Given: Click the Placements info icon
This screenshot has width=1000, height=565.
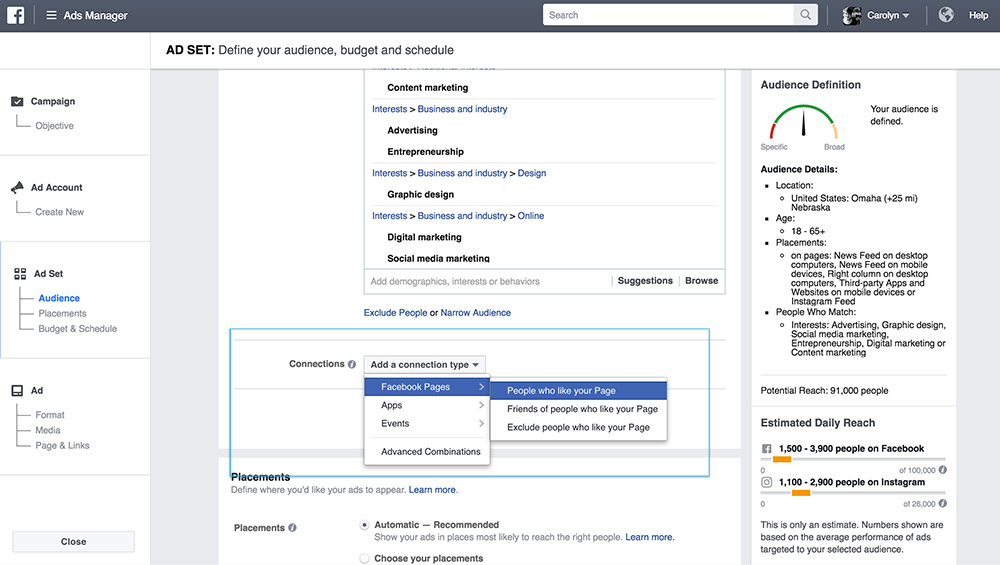Looking at the screenshot, I should pos(292,528).
